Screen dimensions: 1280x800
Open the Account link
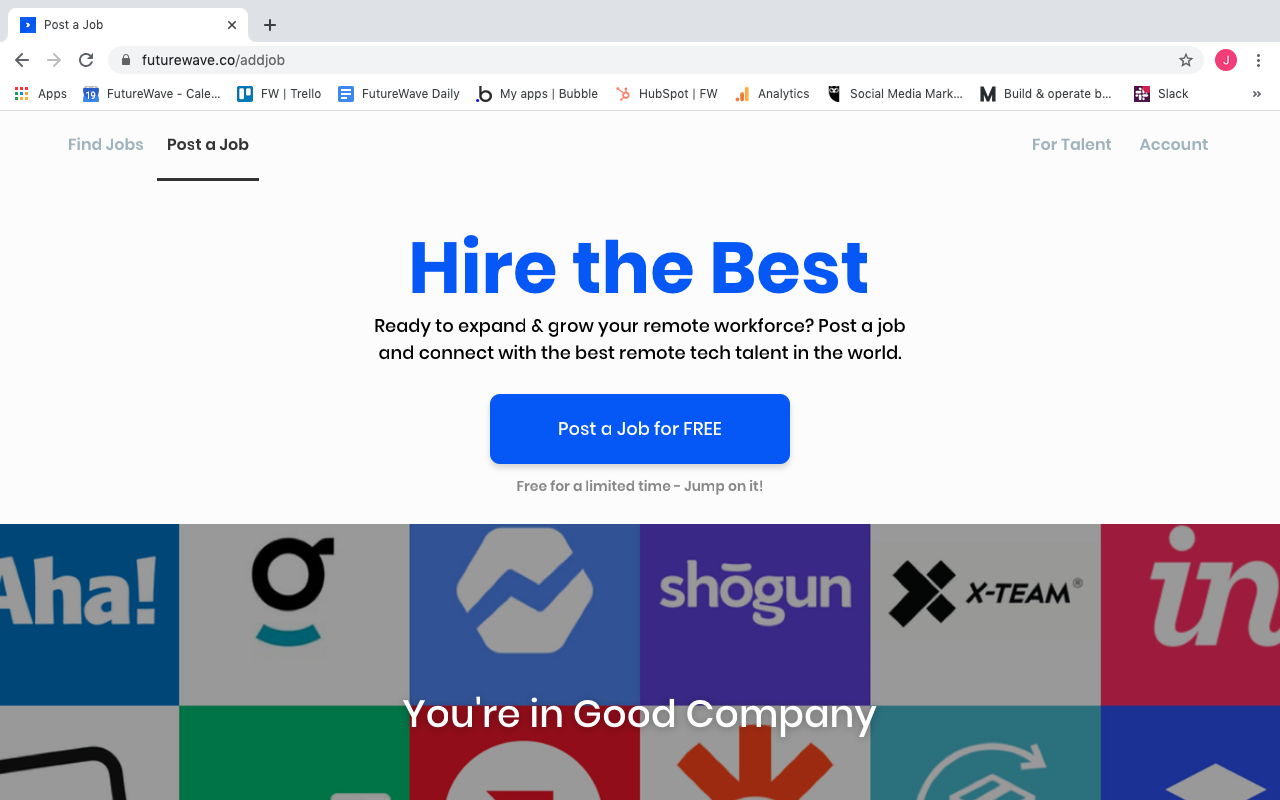click(1174, 144)
